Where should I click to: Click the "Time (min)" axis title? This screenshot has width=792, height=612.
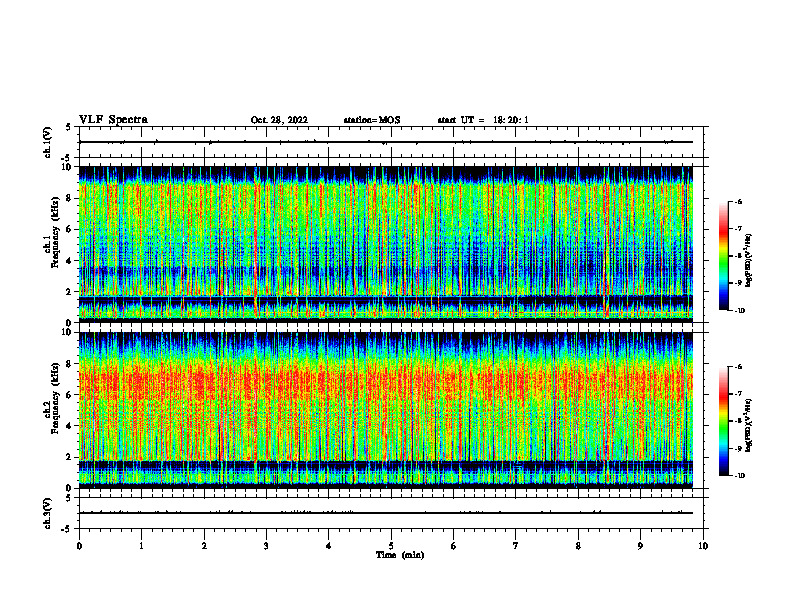[x=400, y=555]
